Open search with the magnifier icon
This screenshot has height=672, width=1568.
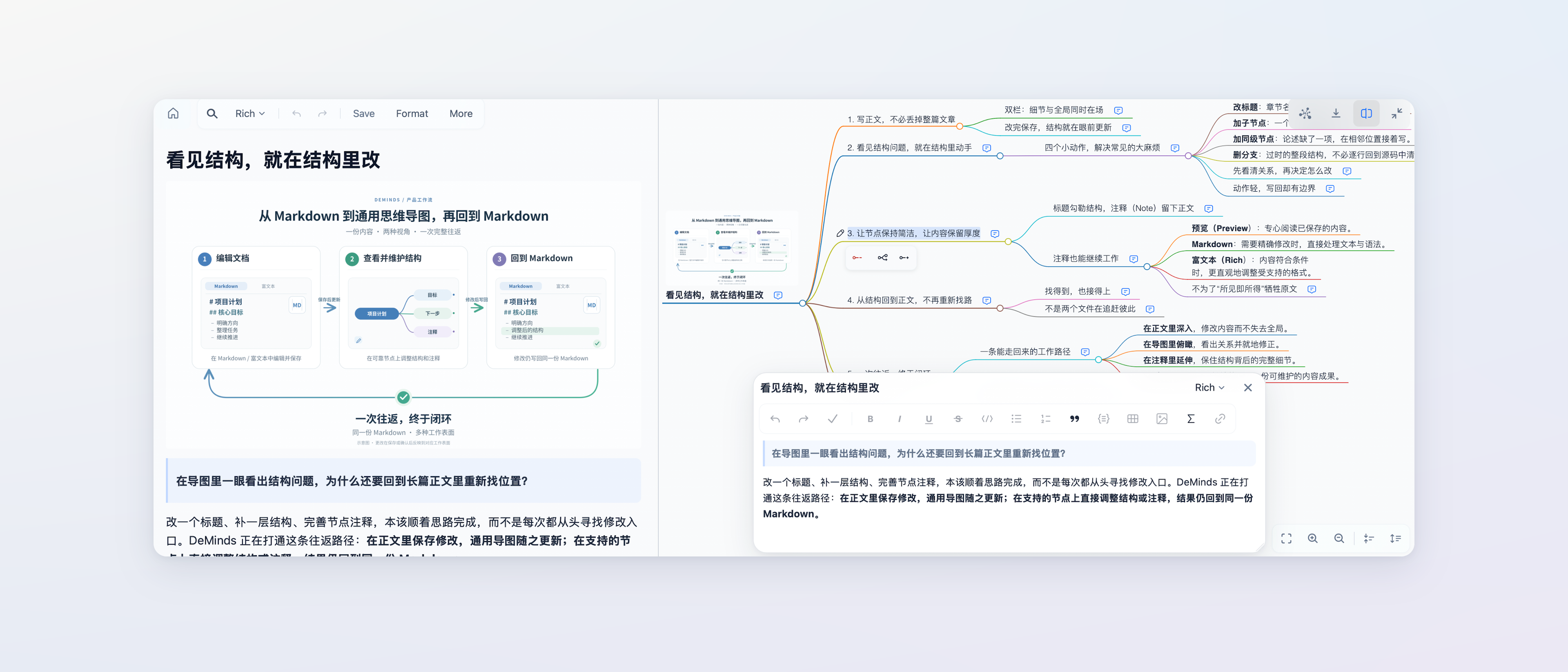tap(212, 113)
